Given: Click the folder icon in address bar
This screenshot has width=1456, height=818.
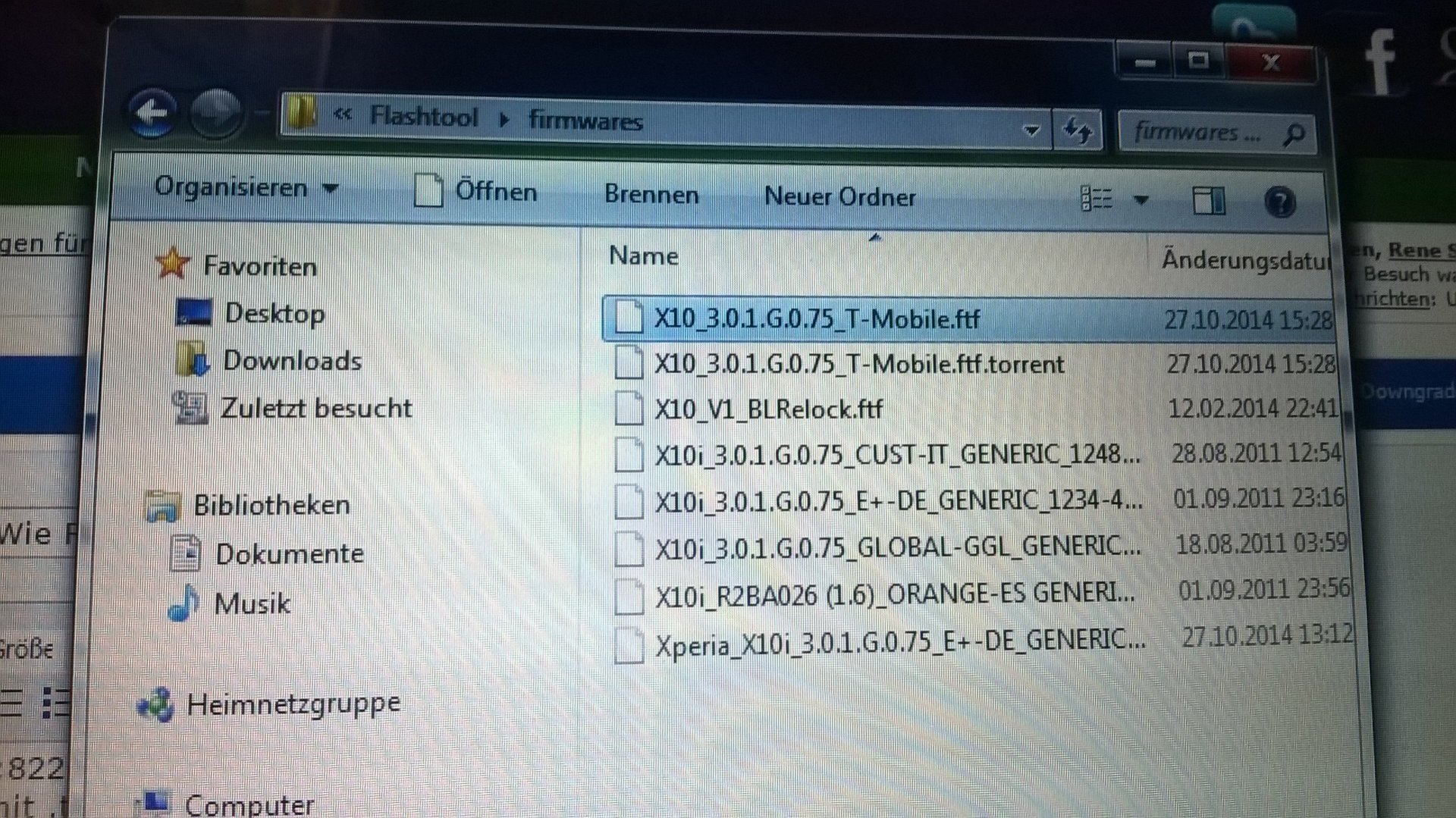Looking at the screenshot, I should (302, 114).
